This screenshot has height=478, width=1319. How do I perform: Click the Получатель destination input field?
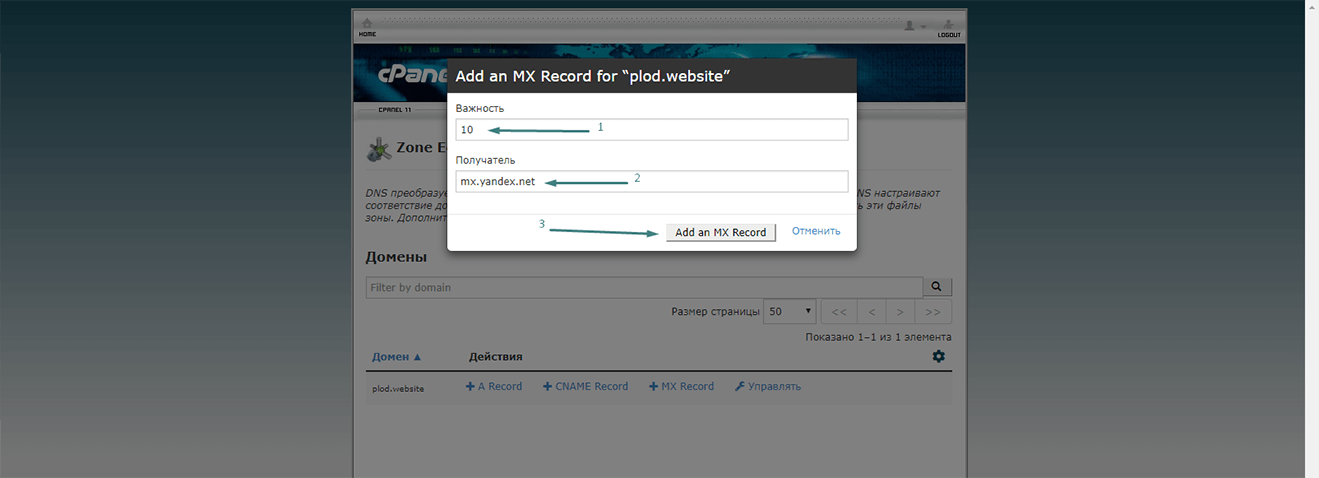tap(652, 181)
